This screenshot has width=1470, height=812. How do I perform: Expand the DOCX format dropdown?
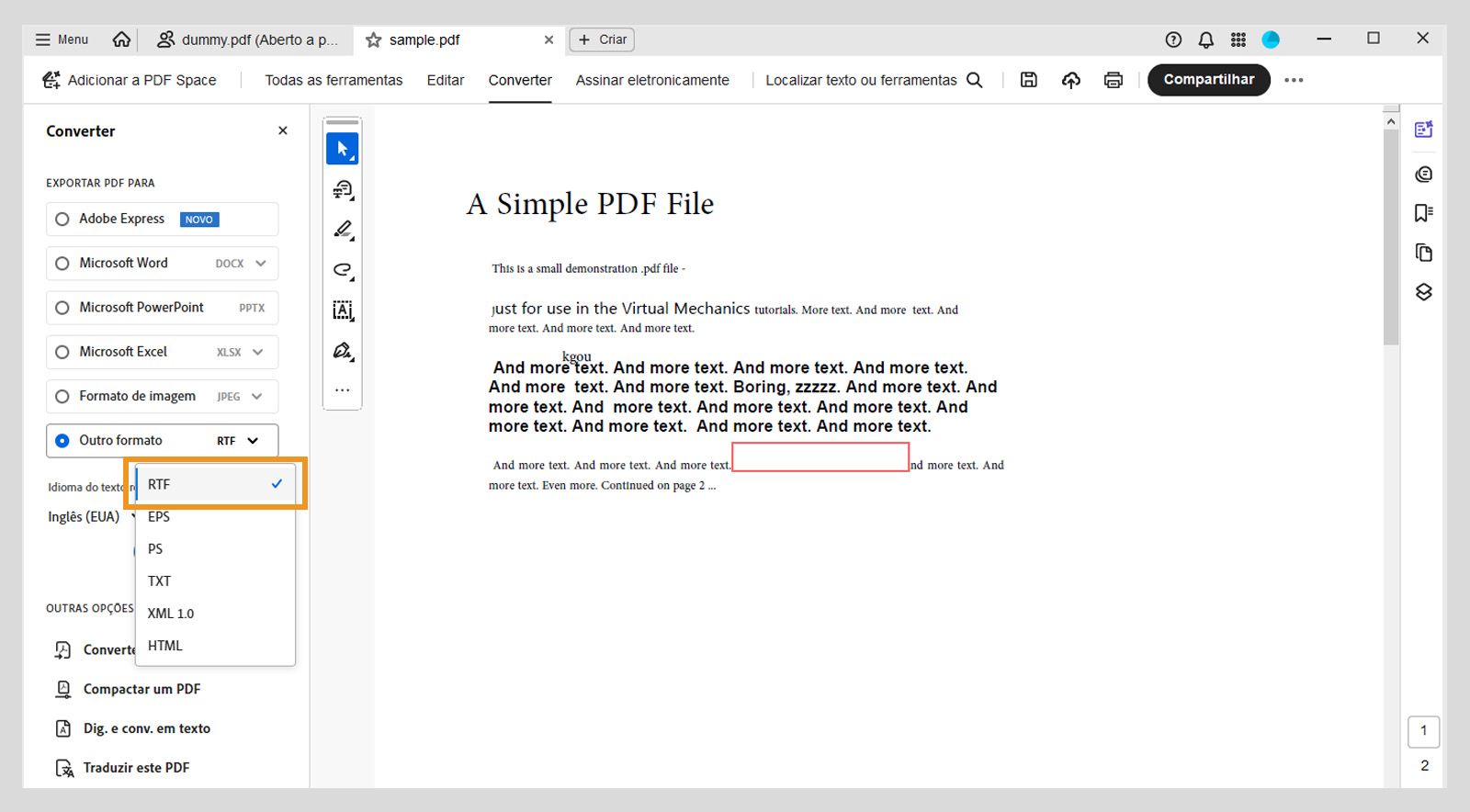[261, 264]
